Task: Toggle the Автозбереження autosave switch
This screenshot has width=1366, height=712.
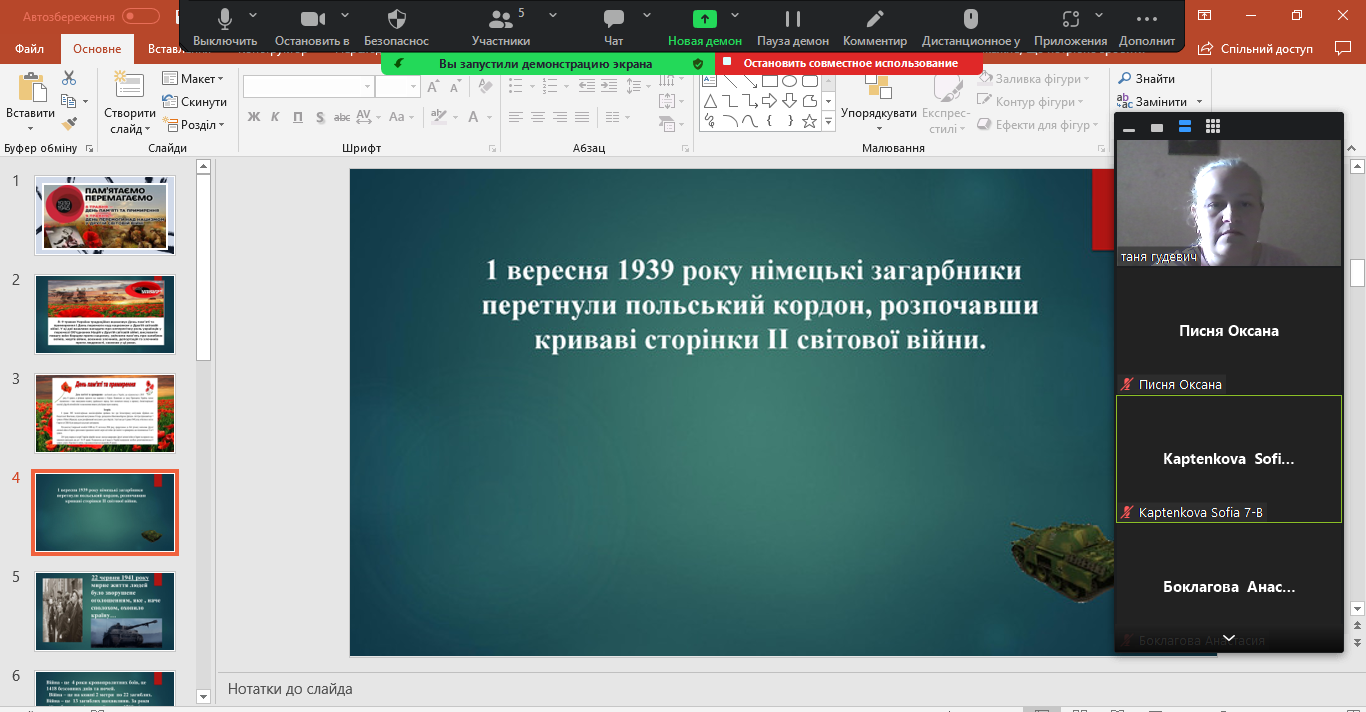Action: click(141, 16)
